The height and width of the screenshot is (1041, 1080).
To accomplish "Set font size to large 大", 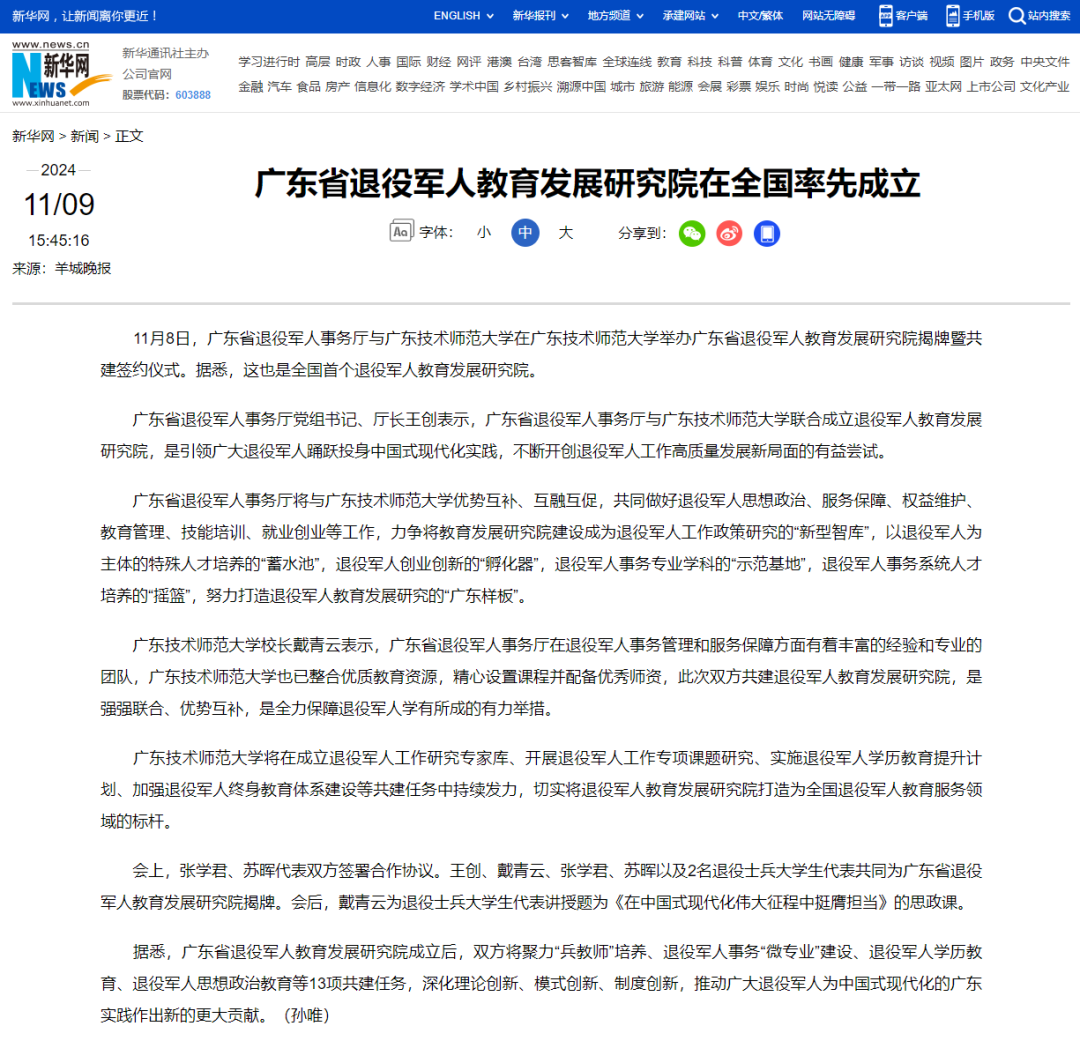I will (566, 233).
